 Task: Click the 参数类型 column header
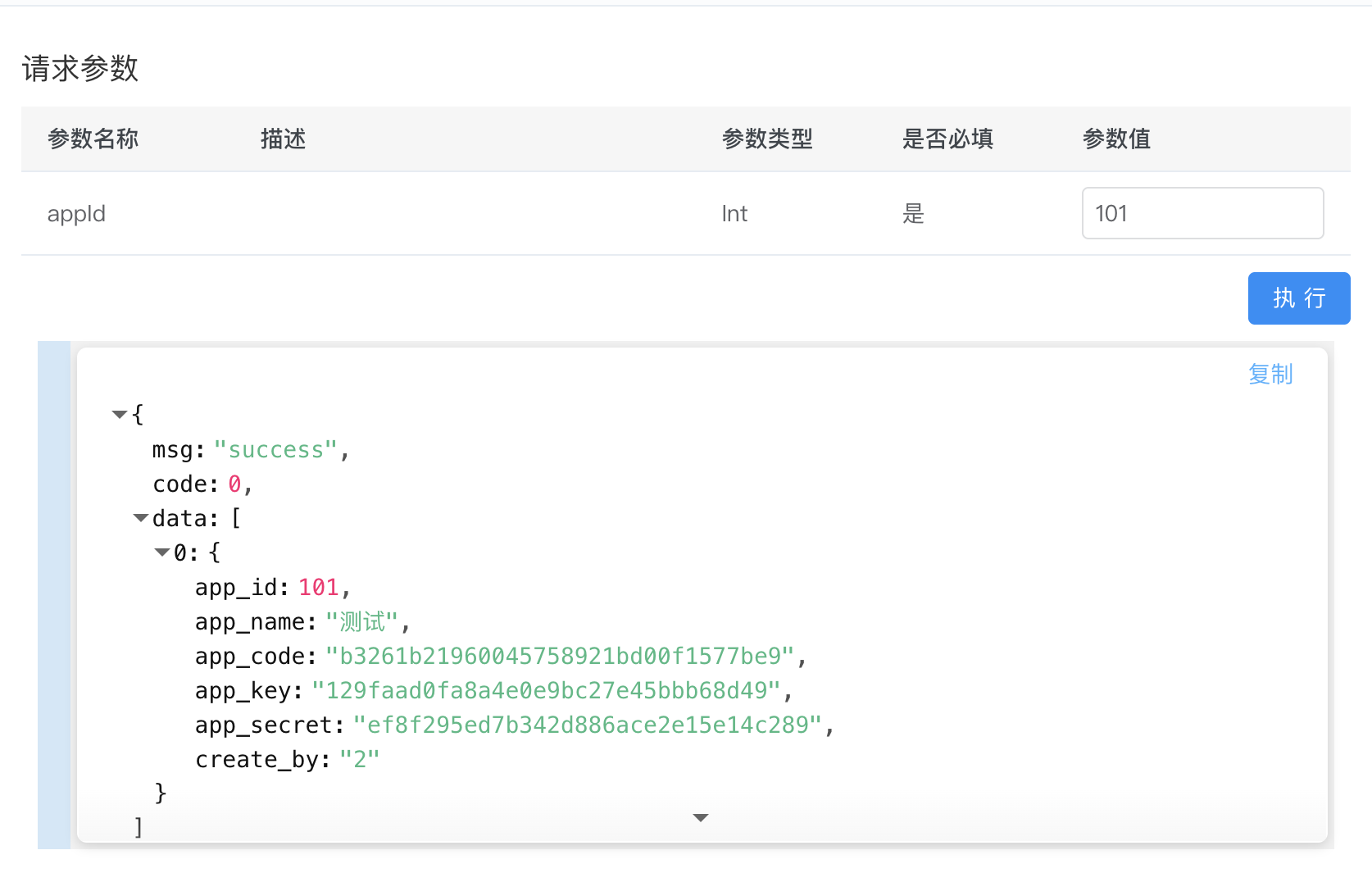(767, 139)
